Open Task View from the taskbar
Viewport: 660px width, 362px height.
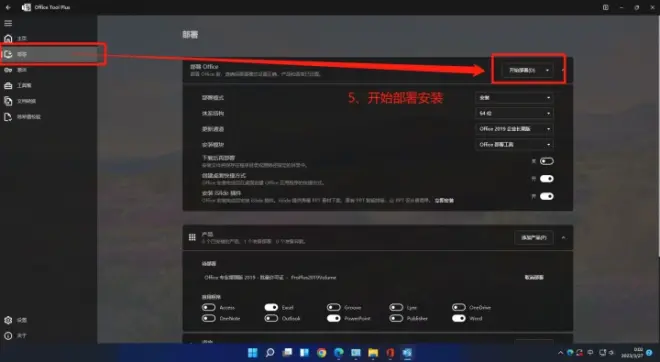click(x=287, y=353)
